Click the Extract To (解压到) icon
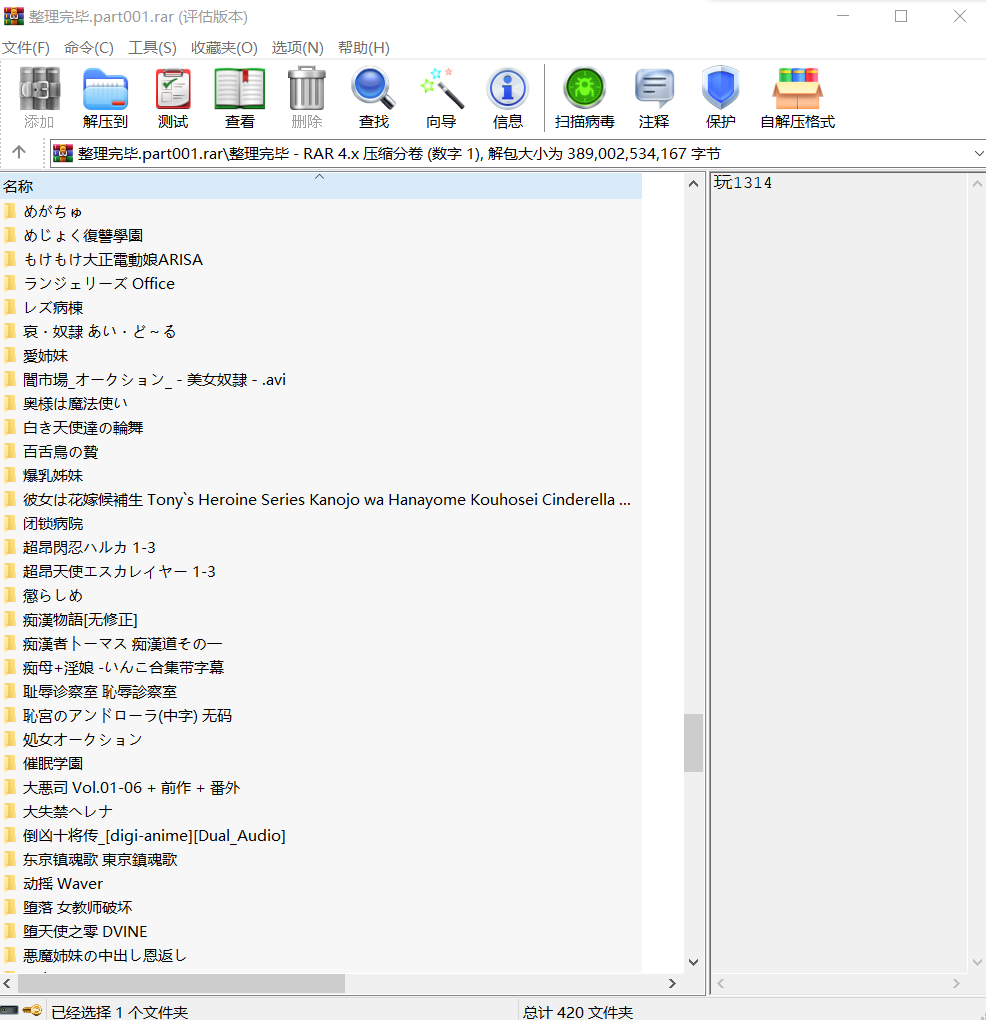 click(105, 97)
